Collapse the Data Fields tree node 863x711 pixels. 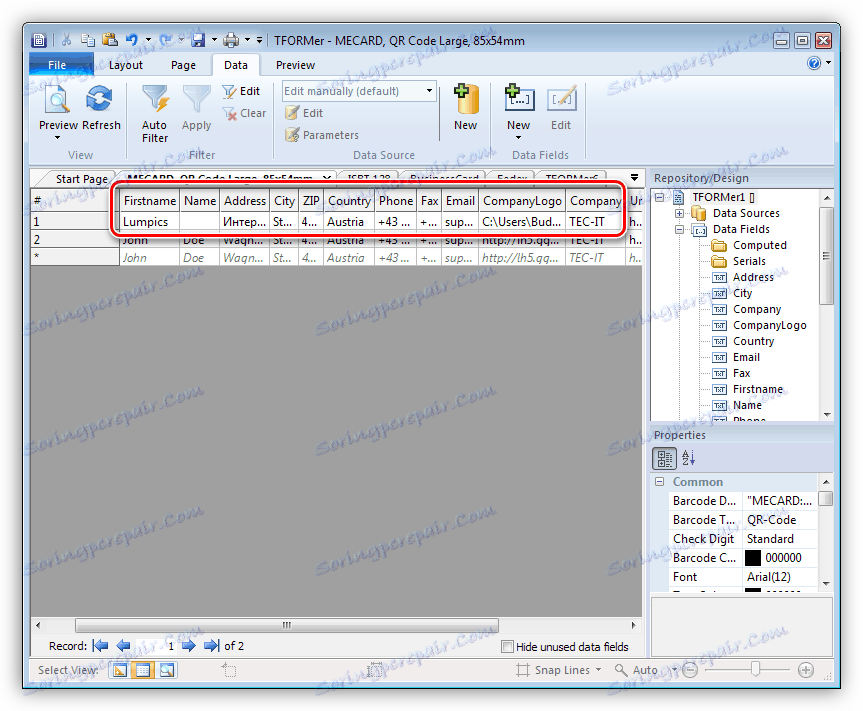pos(679,229)
